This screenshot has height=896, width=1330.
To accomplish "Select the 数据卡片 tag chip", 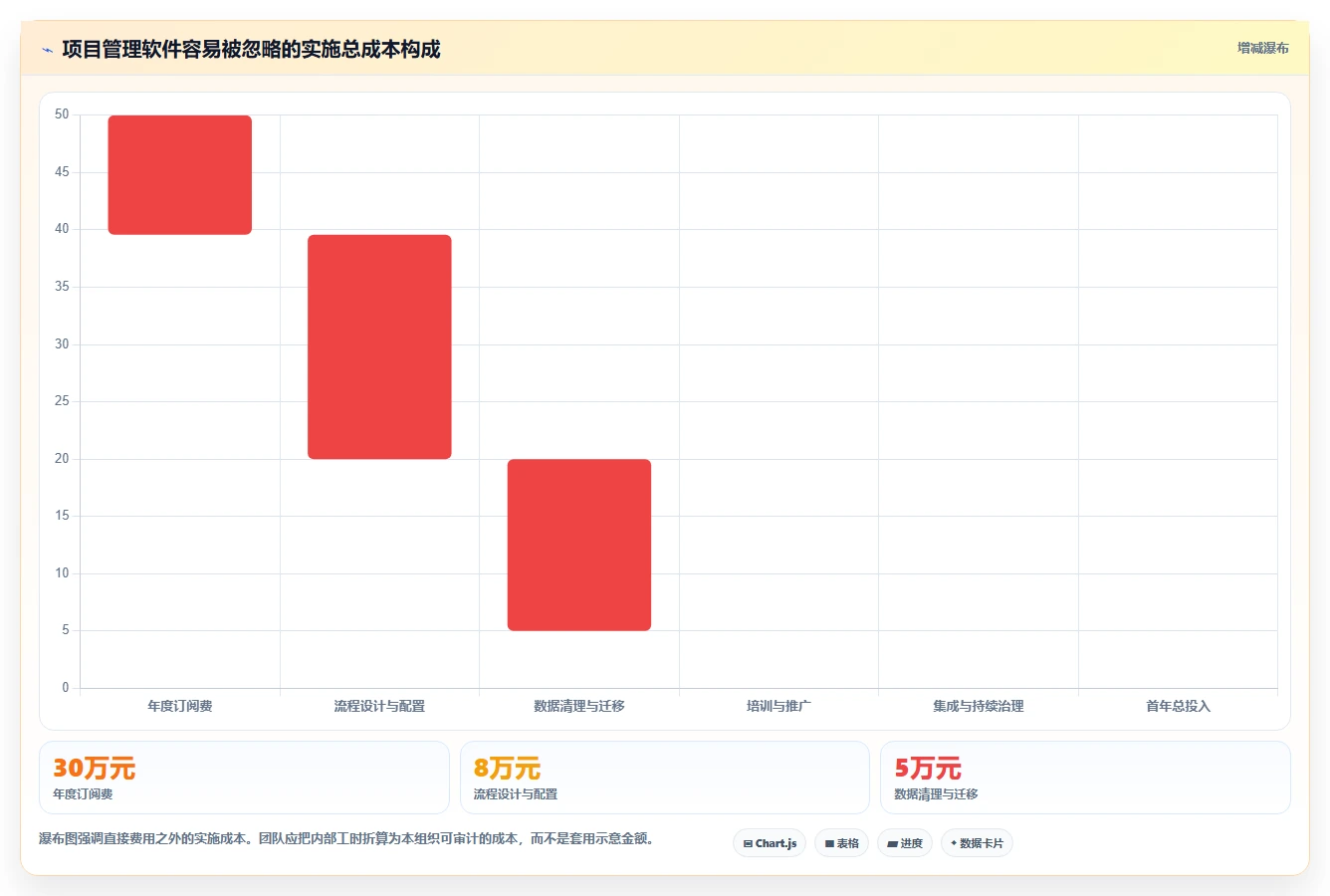I will (x=977, y=843).
